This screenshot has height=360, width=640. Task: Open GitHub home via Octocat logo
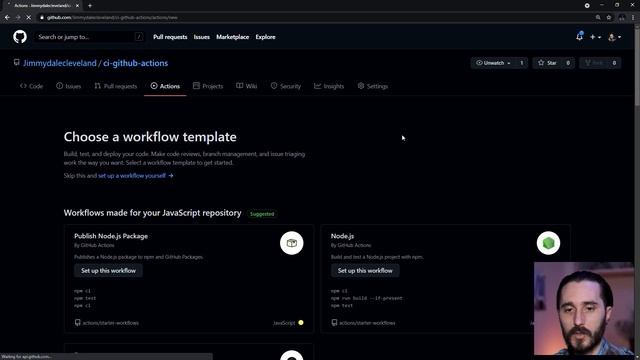20,37
